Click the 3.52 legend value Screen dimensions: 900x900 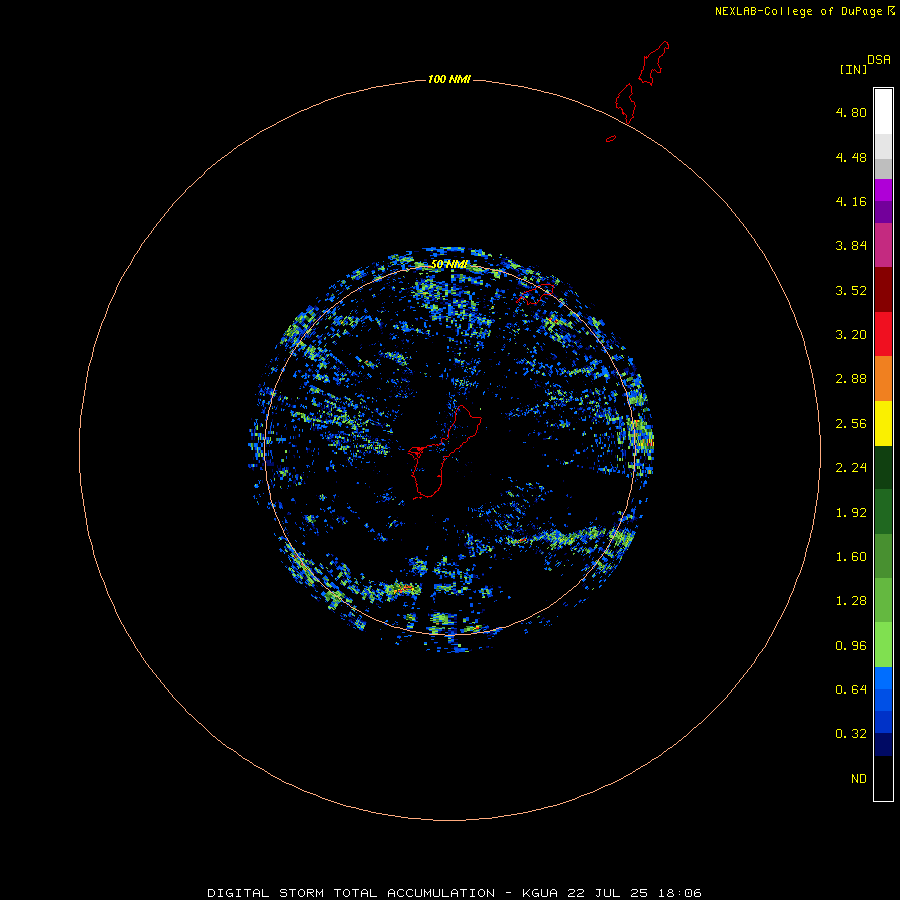tap(851, 290)
